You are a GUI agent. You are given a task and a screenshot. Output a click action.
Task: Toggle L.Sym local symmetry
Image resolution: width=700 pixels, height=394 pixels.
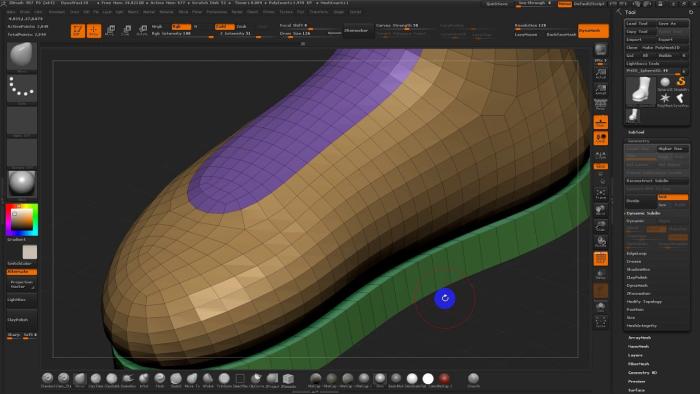(600, 155)
